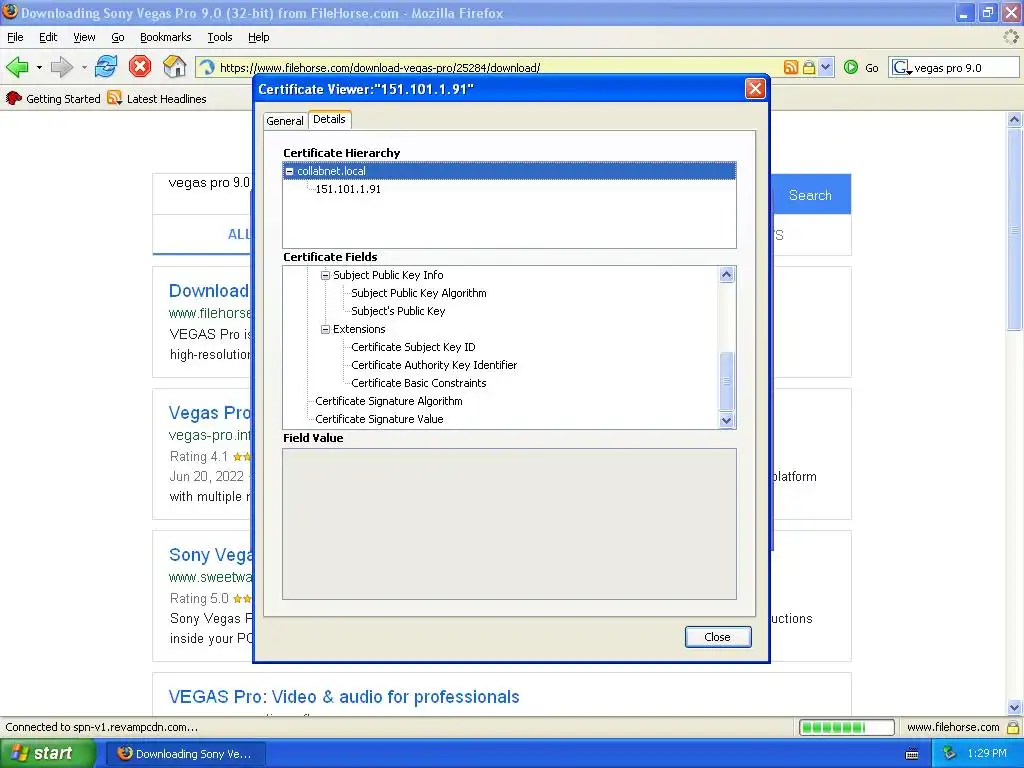This screenshot has height=768, width=1024.
Task: Click the page load progress bar
Action: pos(846,727)
